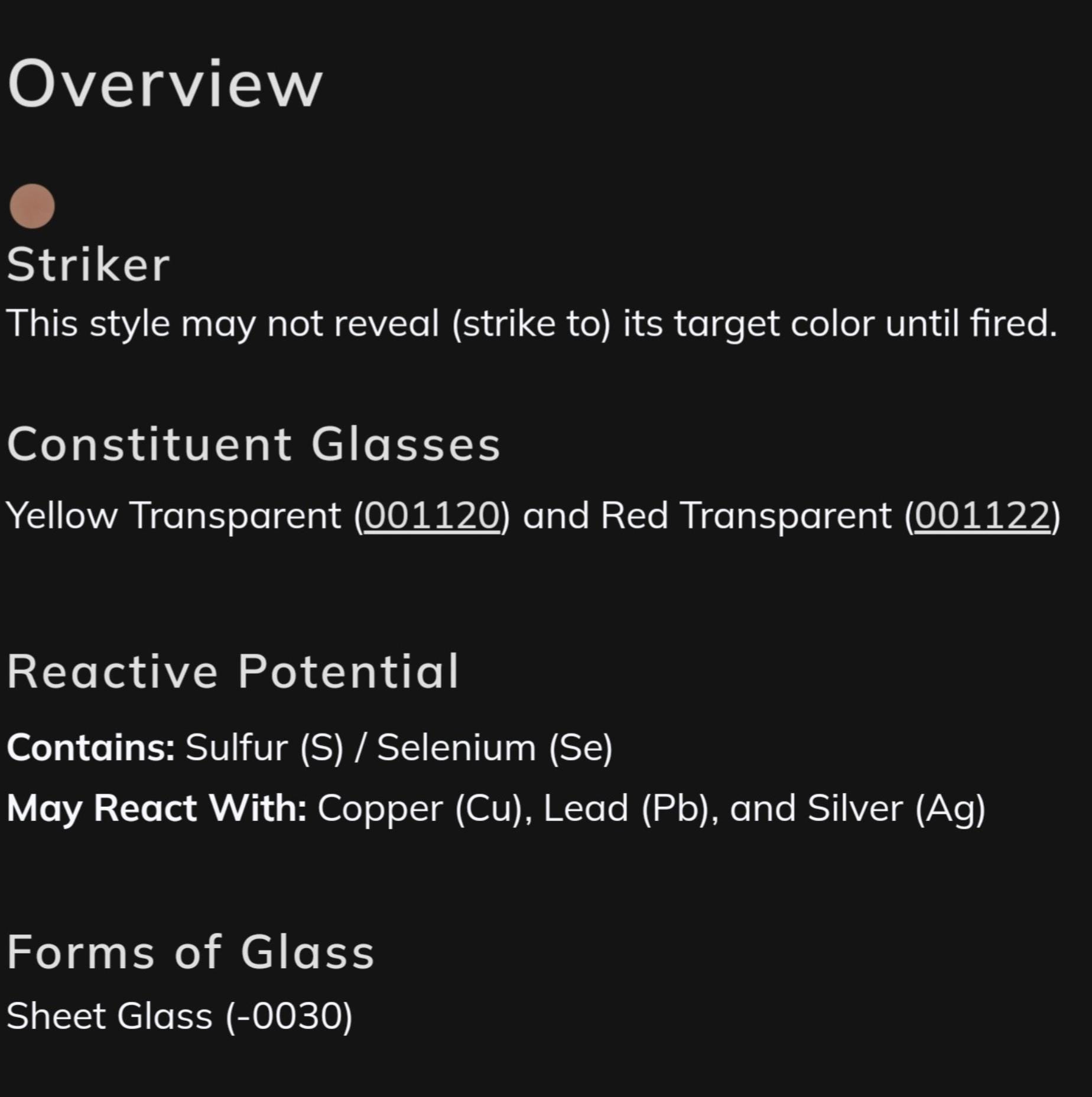Viewport: 1092px width, 1097px height.
Task: Click the tan Striker color circle
Action: click(32, 206)
